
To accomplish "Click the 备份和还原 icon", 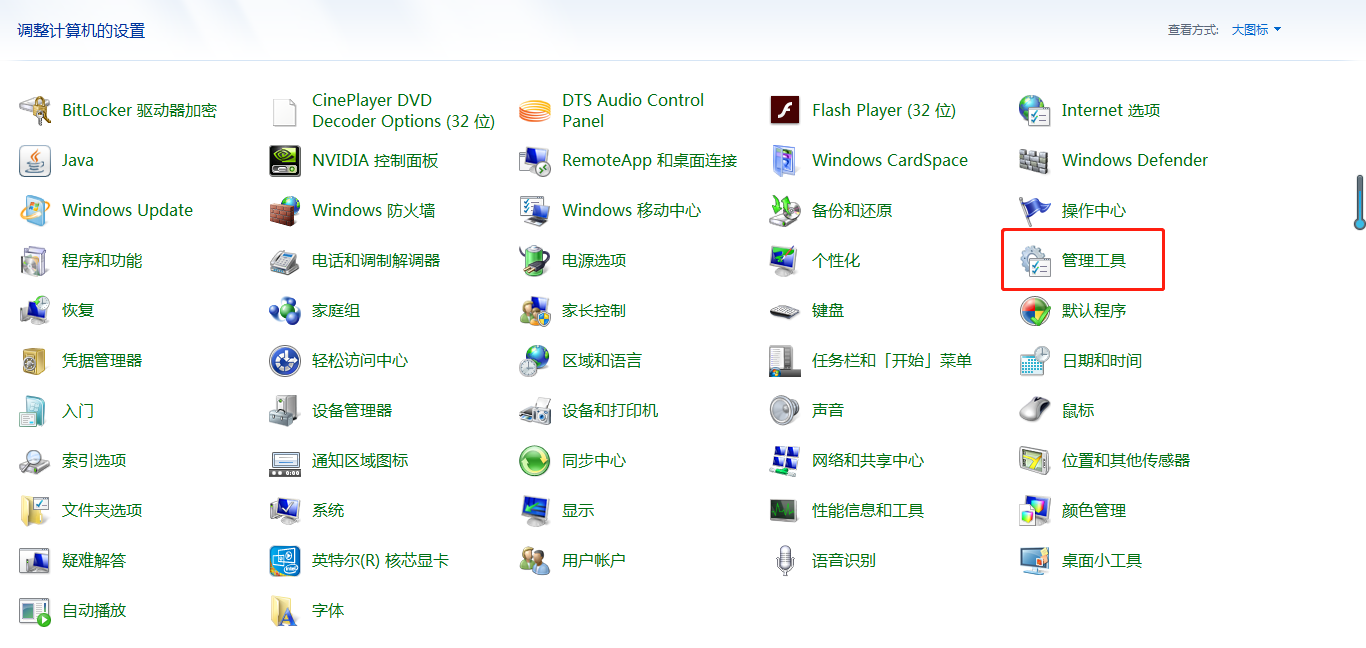I will (785, 210).
